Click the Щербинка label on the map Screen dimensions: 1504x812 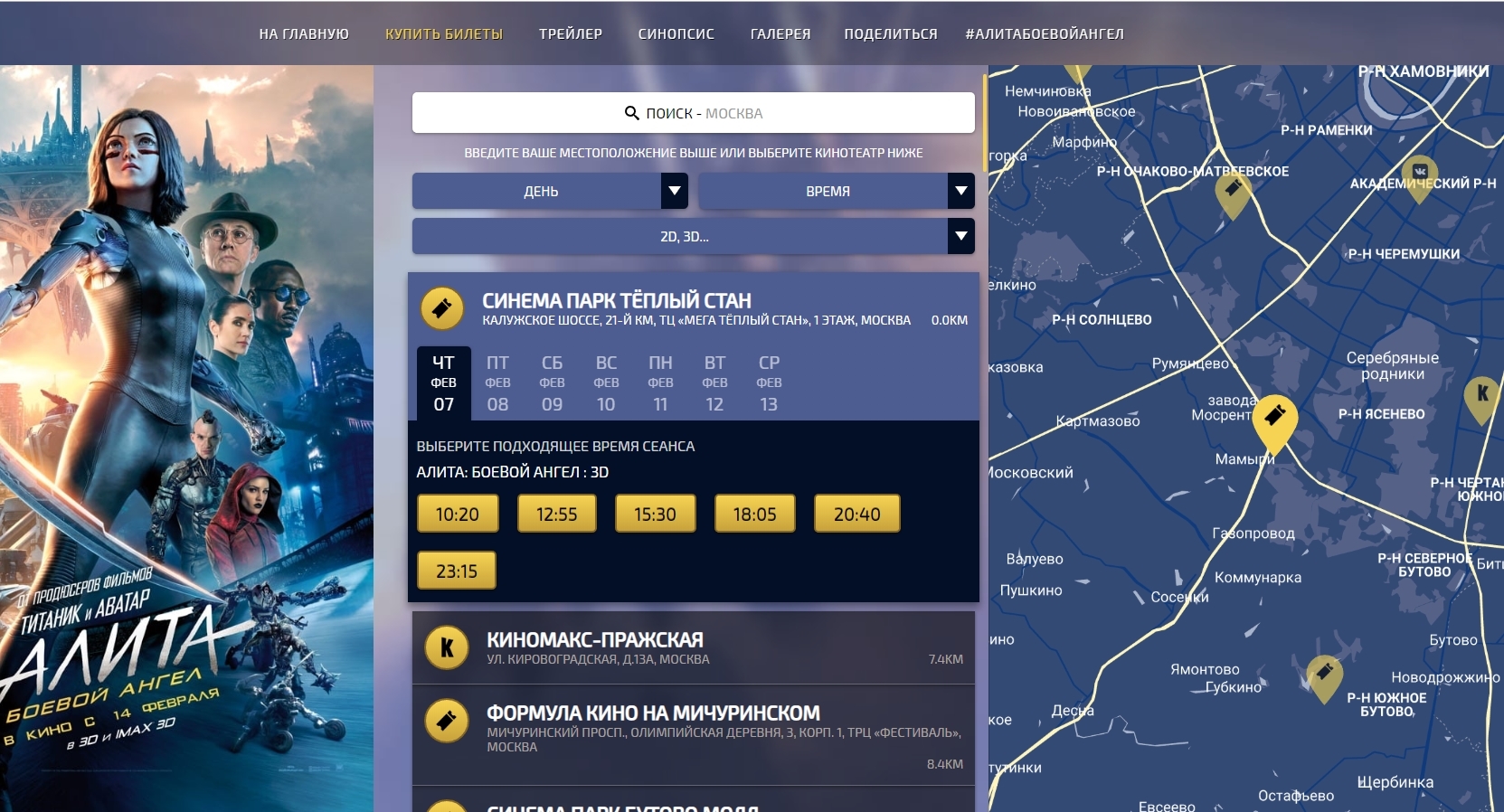(x=1395, y=782)
